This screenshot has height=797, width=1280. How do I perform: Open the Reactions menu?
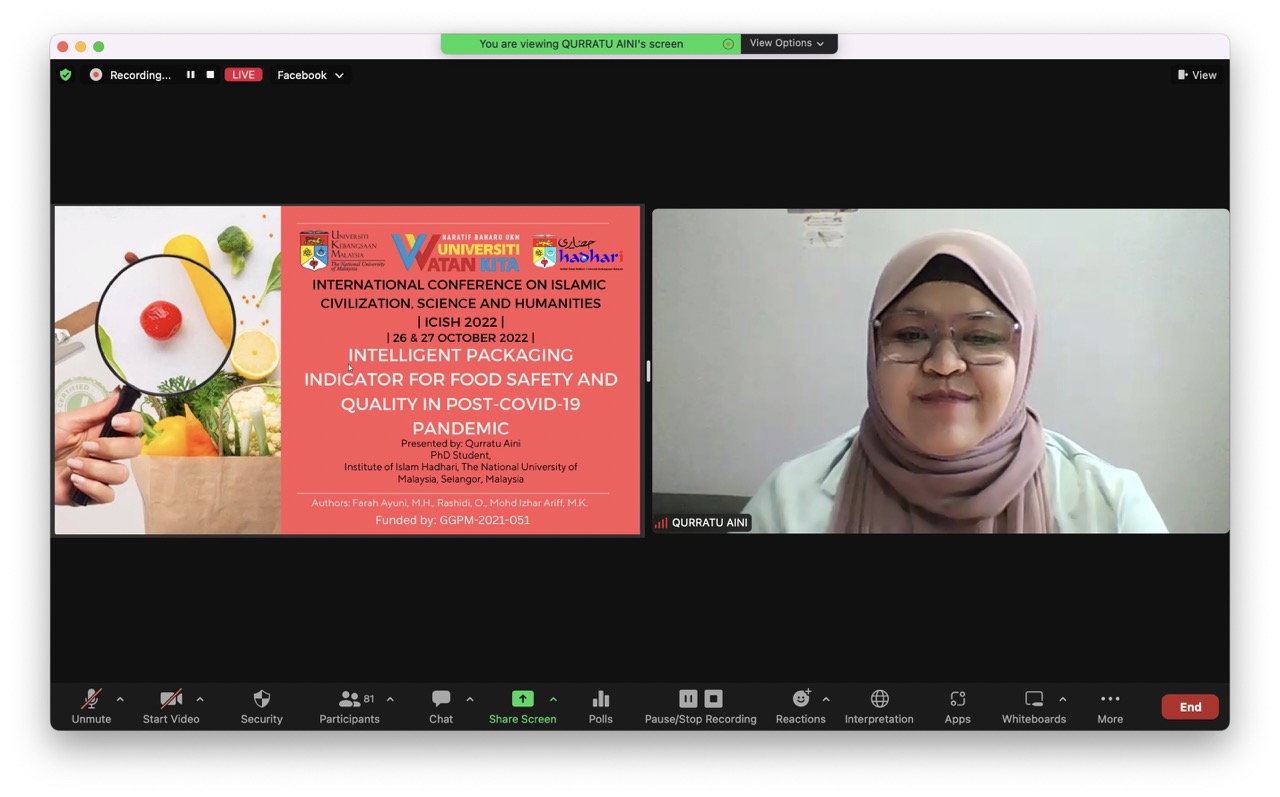[800, 706]
